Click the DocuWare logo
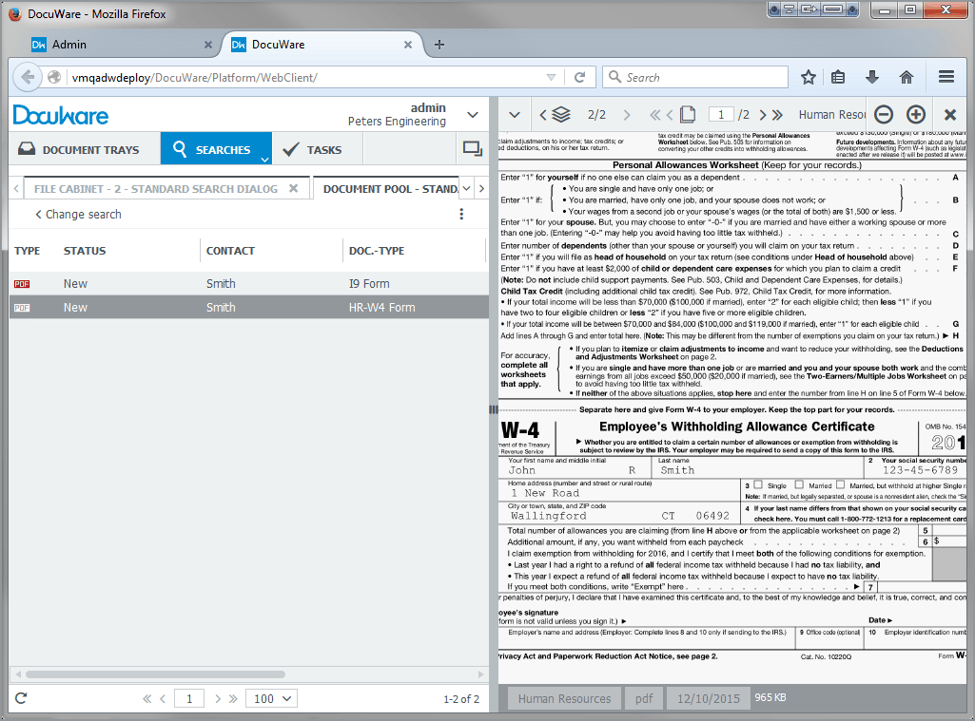The image size is (975, 721). click(x=60, y=114)
